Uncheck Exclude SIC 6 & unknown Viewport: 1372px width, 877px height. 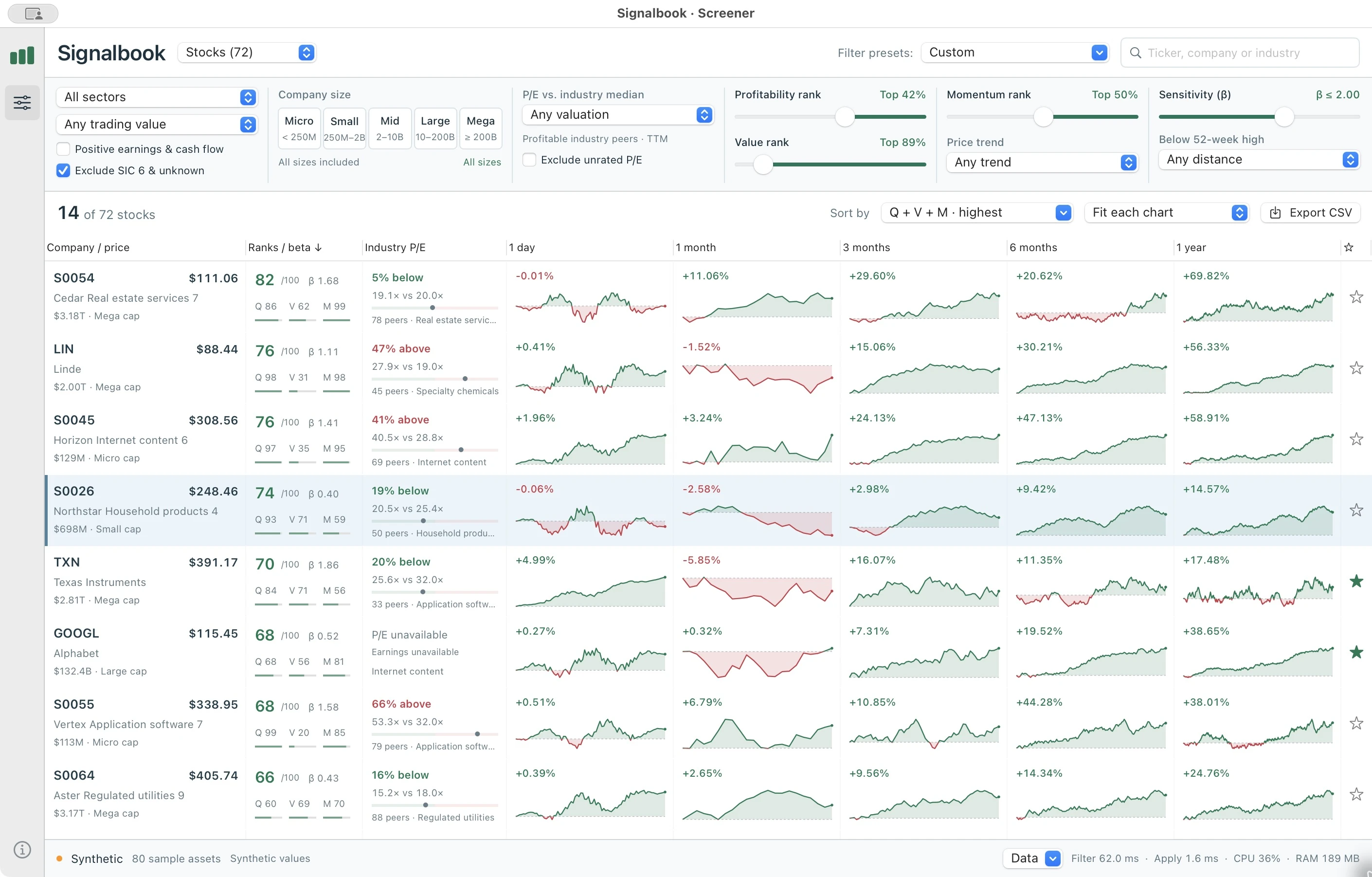pyautogui.click(x=63, y=170)
